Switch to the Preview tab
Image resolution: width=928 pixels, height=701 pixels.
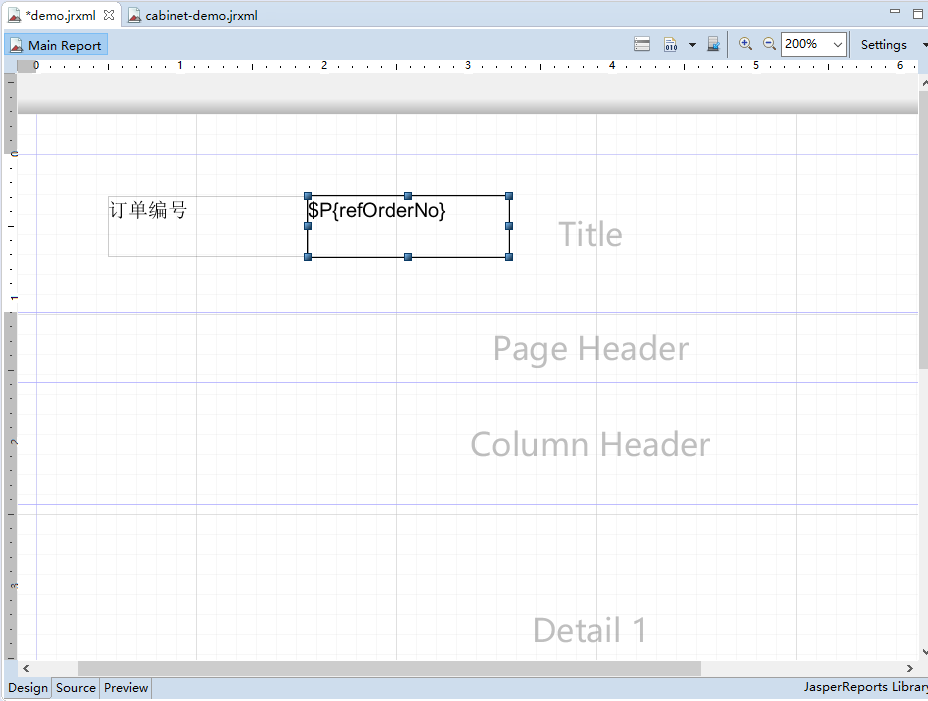pos(125,688)
